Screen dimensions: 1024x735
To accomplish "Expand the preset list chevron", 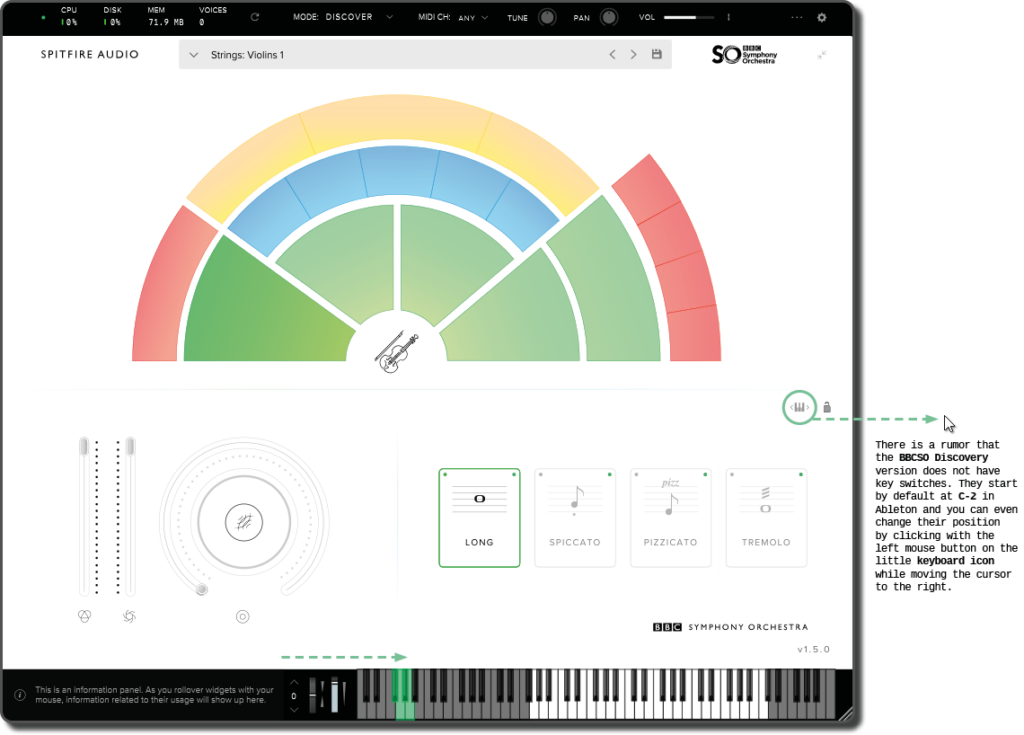I will point(193,55).
